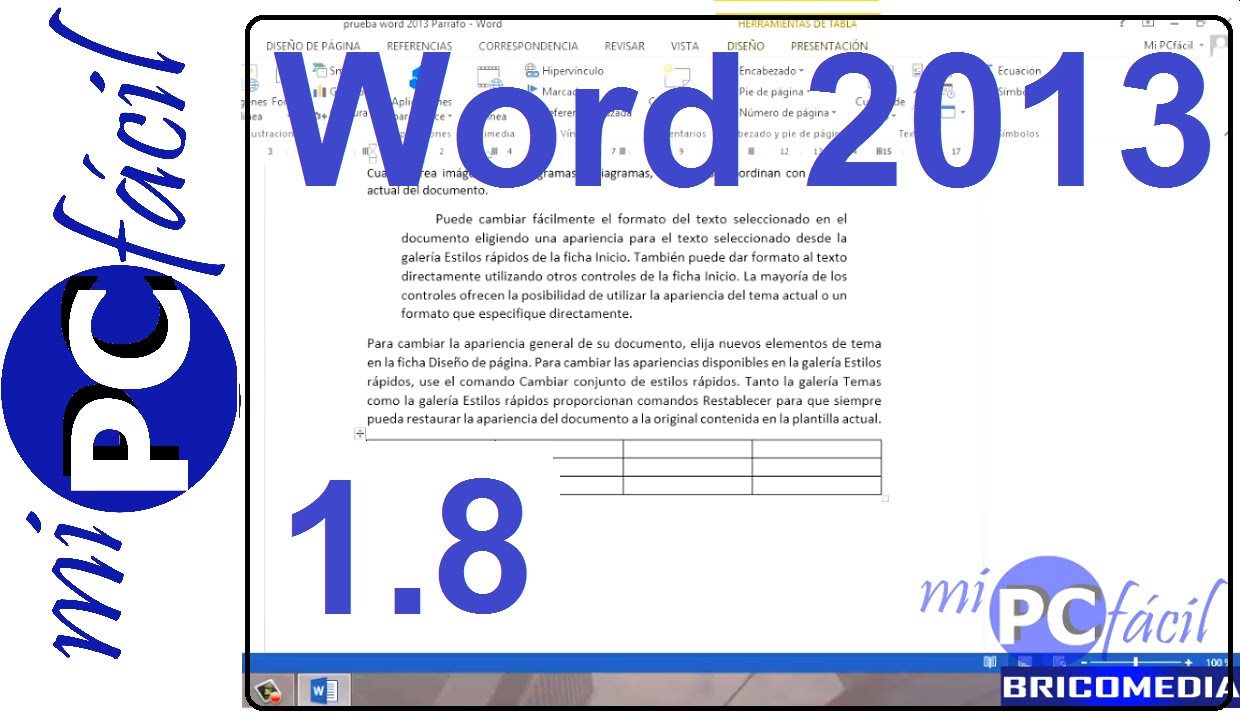Screen dimensions: 1240x720
Task: Open the Pie de página dropdown
Action: (774, 92)
